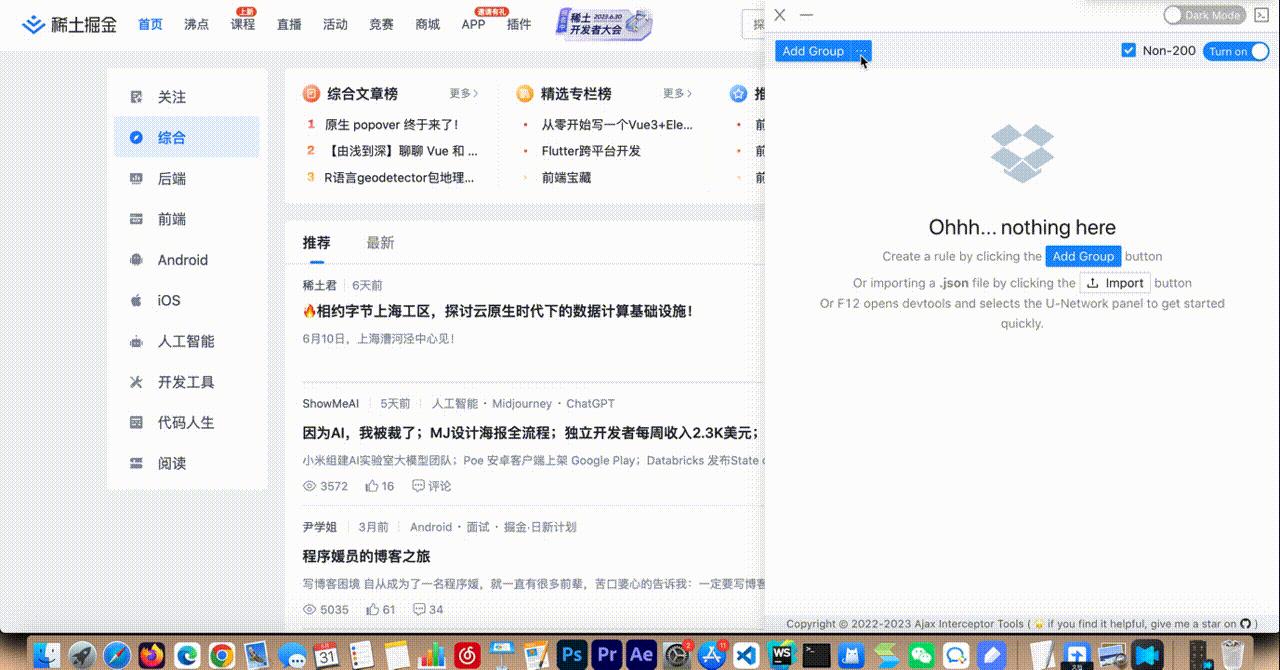Open the article 原生 popover 终于来了

pyautogui.click(x=389, y=124)
